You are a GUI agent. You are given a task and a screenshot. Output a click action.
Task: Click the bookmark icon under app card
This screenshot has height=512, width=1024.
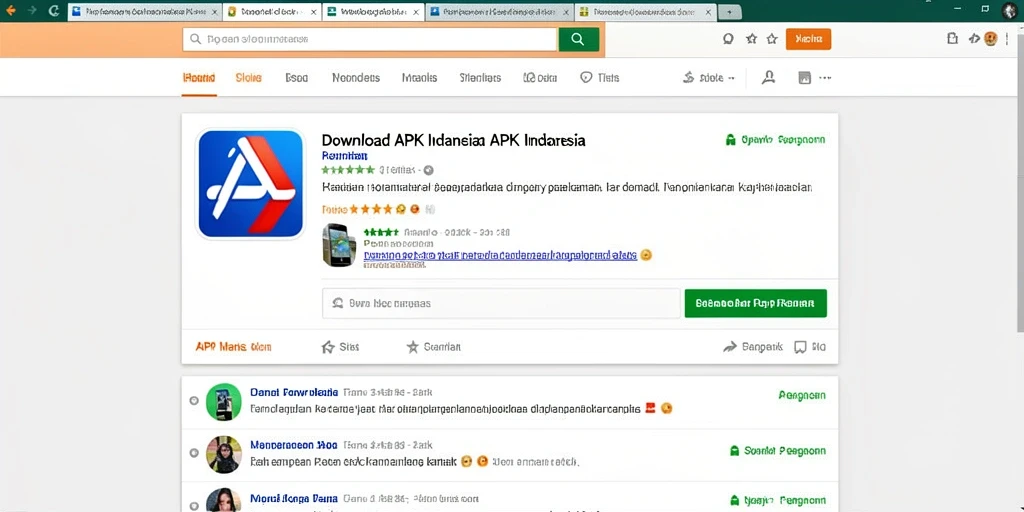(800, 347)
